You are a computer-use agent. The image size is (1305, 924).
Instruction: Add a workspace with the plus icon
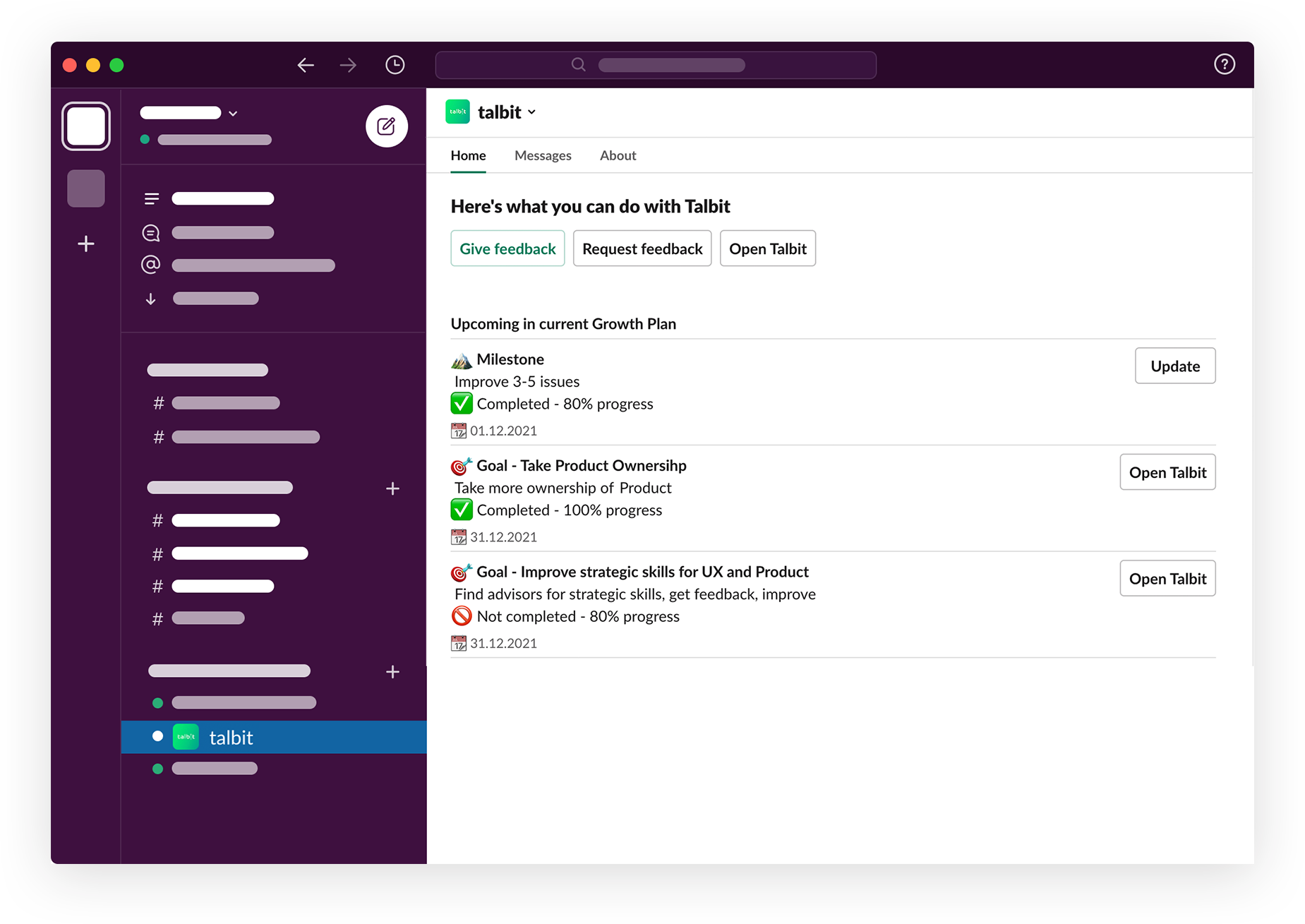(x=86, y=244)
